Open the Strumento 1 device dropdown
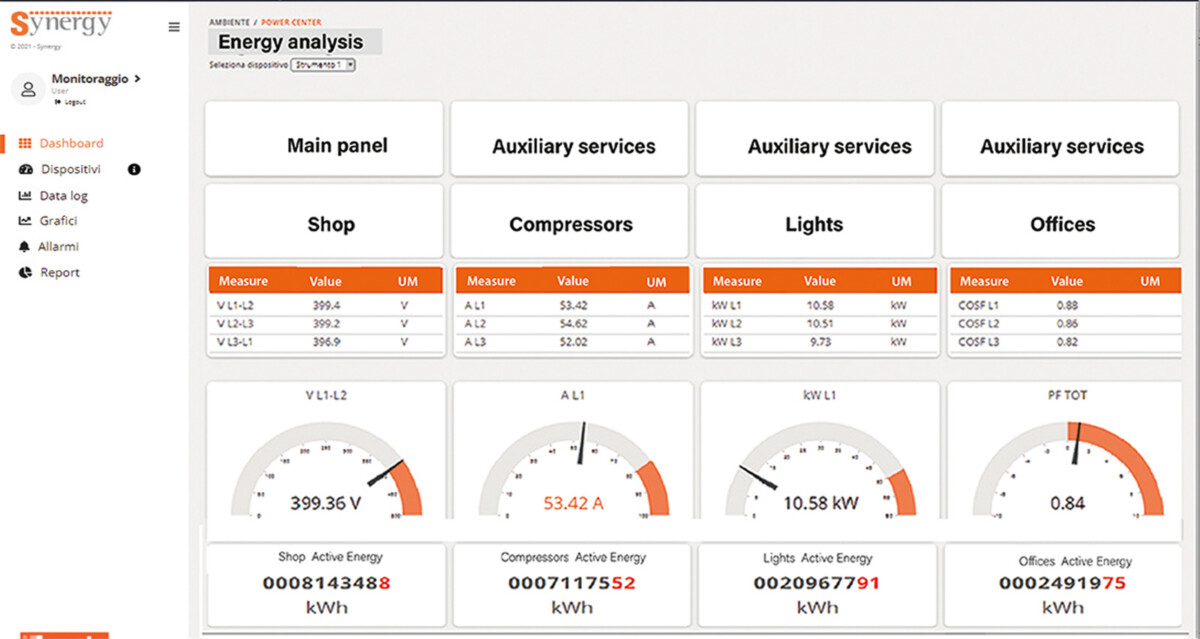This screenshot has width=1200, height=639. tap(323, 65)
